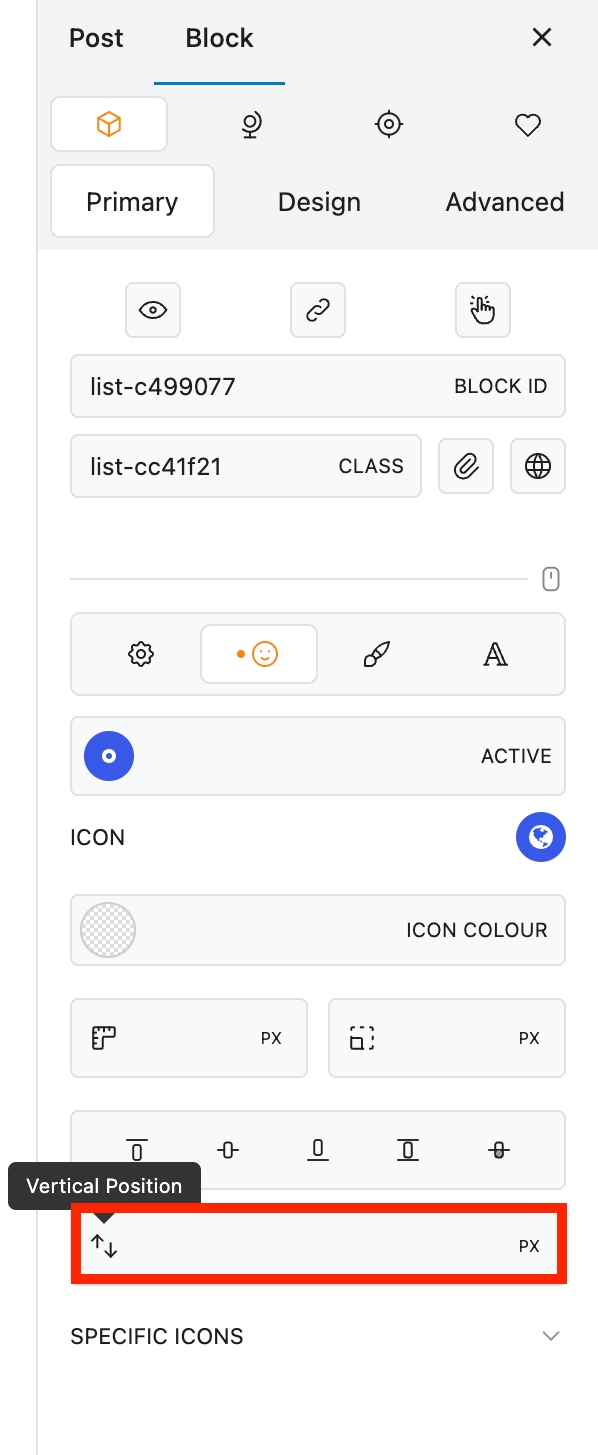Image resolution: width=598 pixels, height=1455 pixels.
Task: Toggle the ACTIVE state radio button
Action: coord(109,756)
